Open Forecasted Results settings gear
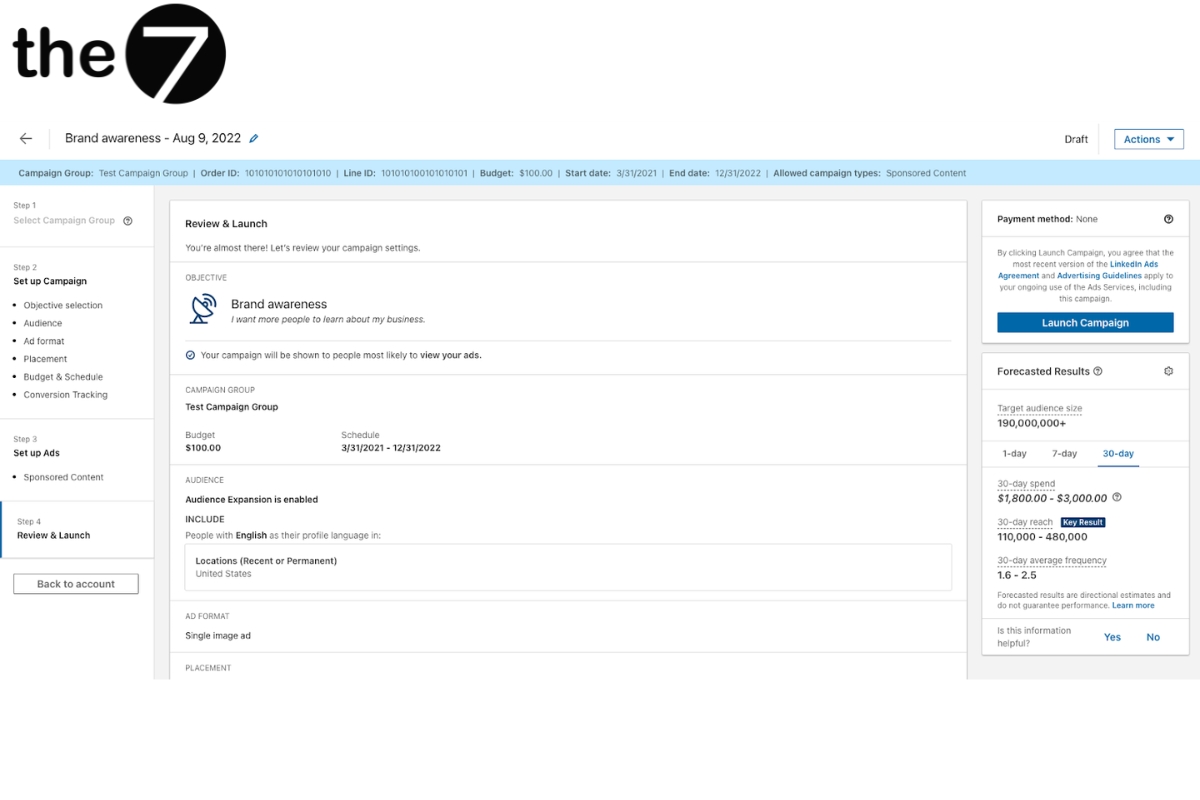1200x800 pixels. (1168, 371)
